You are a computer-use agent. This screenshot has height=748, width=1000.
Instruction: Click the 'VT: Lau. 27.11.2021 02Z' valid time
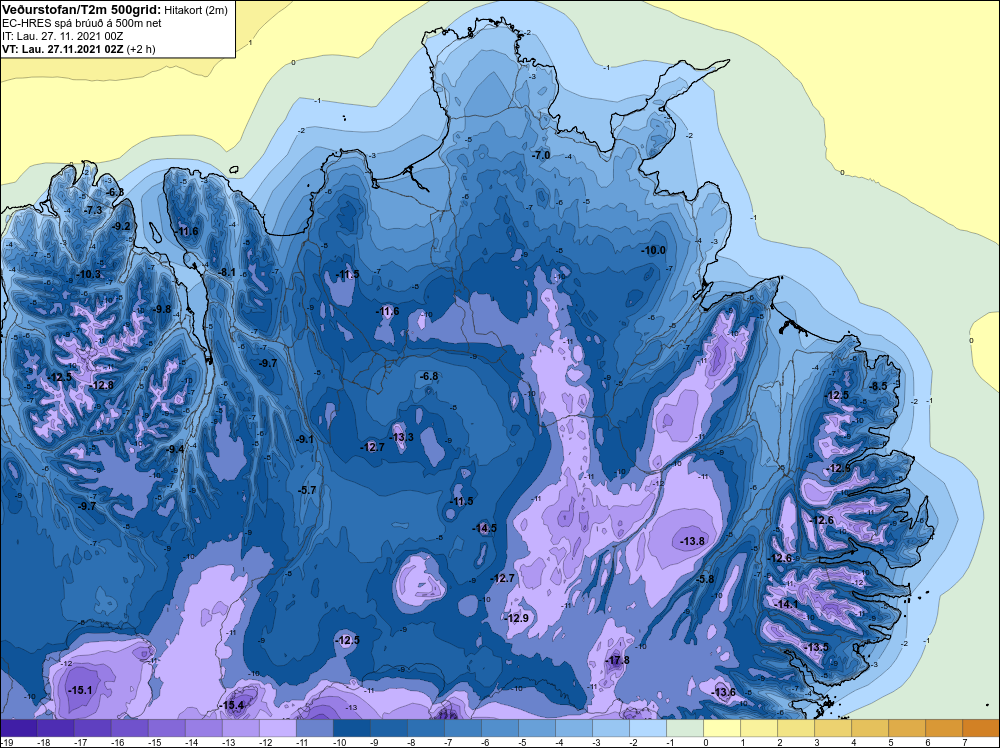[63, 49]
